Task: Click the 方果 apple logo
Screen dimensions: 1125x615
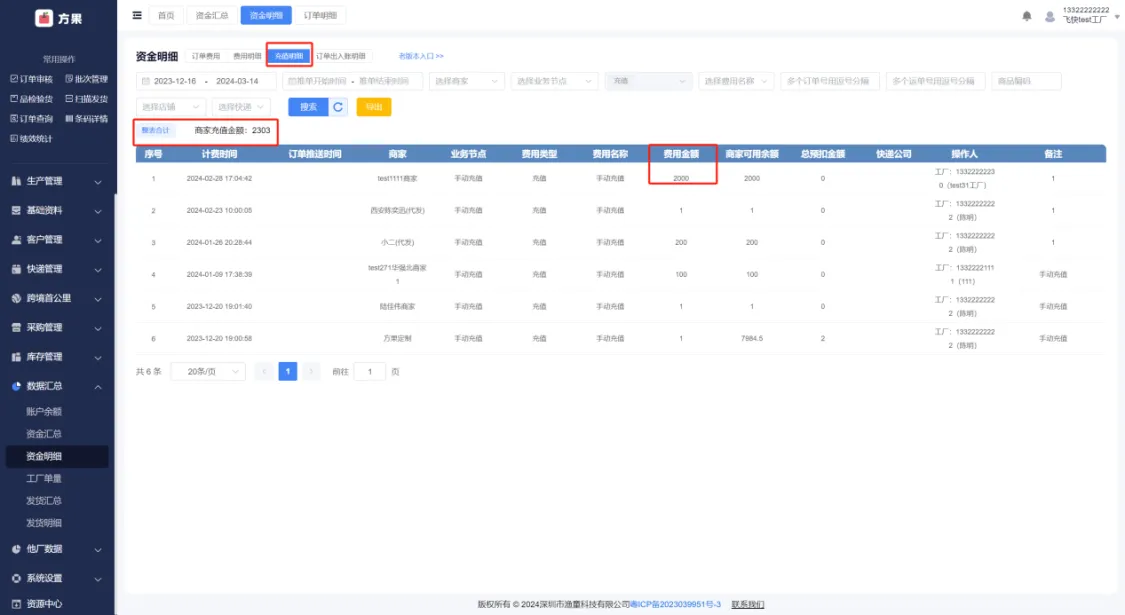Action: click(x=44, y=18)
